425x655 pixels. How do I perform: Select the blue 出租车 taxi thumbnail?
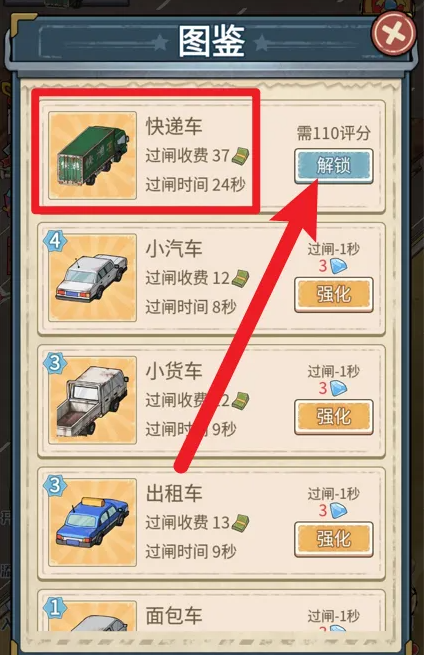[x=92, y=523]
